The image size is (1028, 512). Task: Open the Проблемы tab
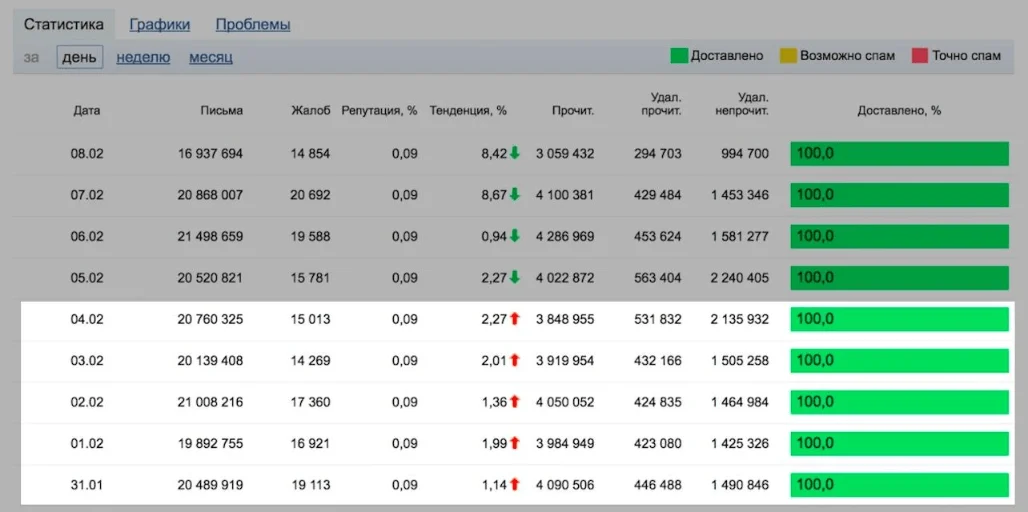(x=253, y=24)
